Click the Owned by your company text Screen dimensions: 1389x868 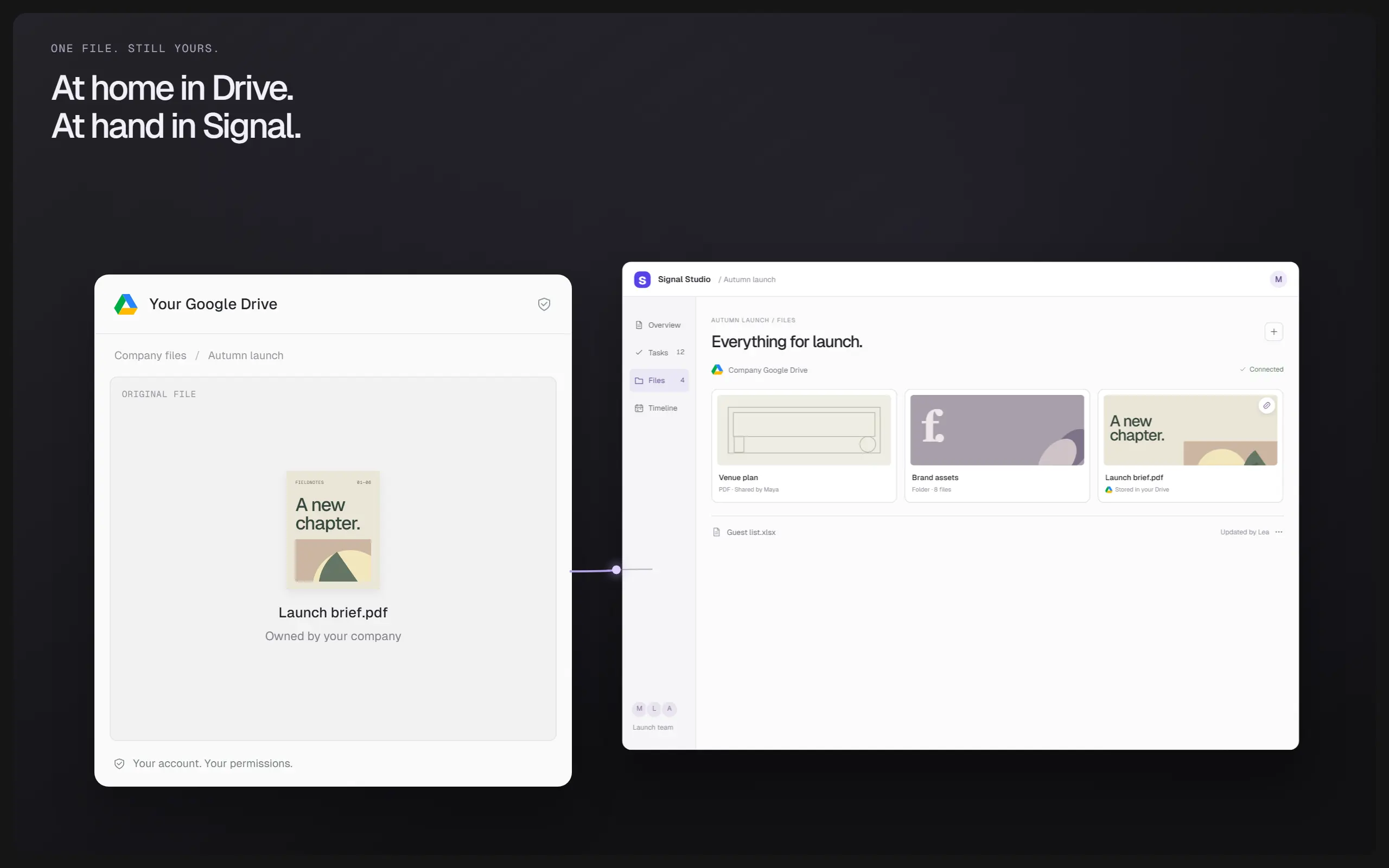click(333, 636)
